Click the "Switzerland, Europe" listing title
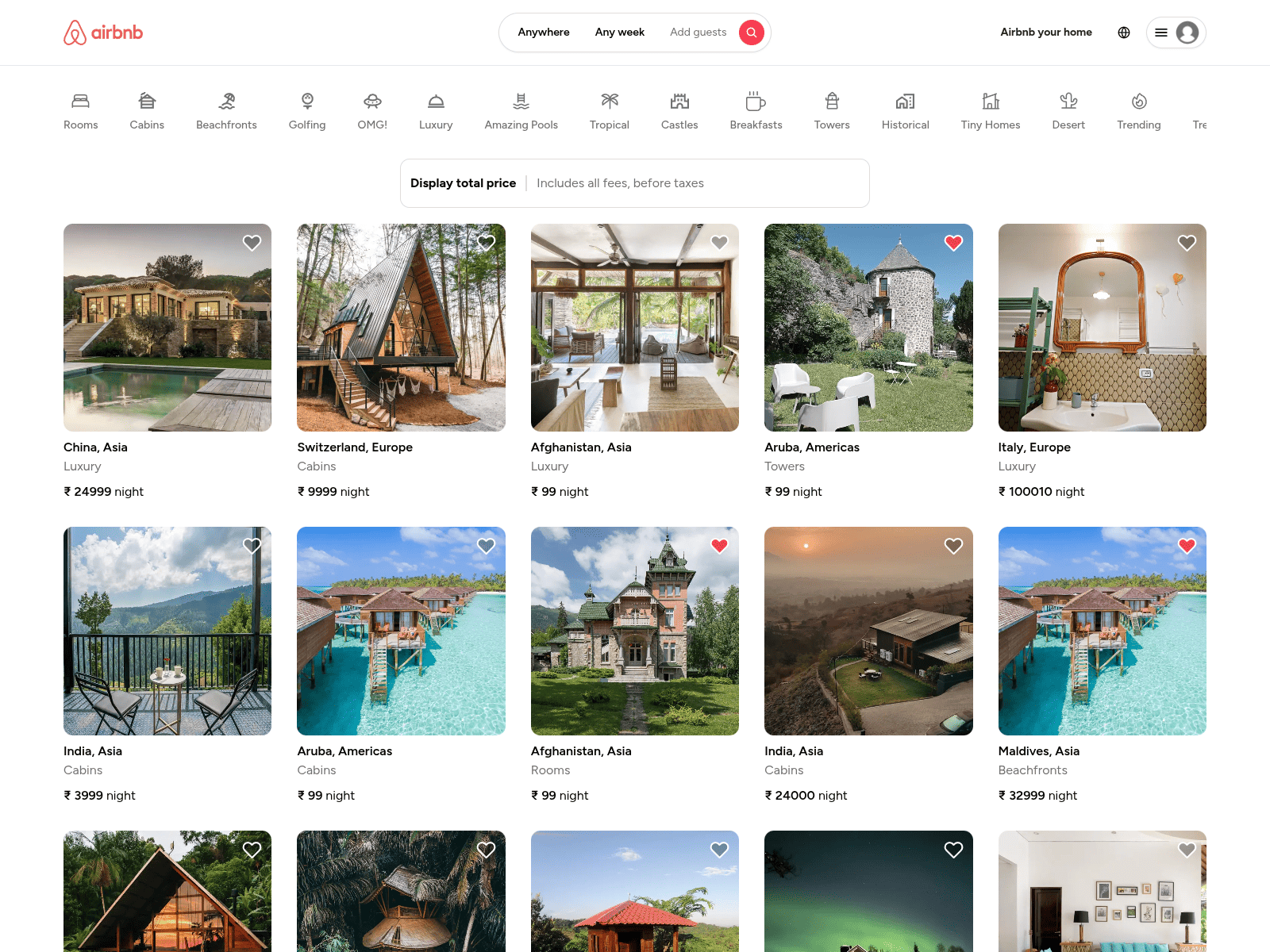Viewport: 1270px width, 952px height. coord(355,447)
